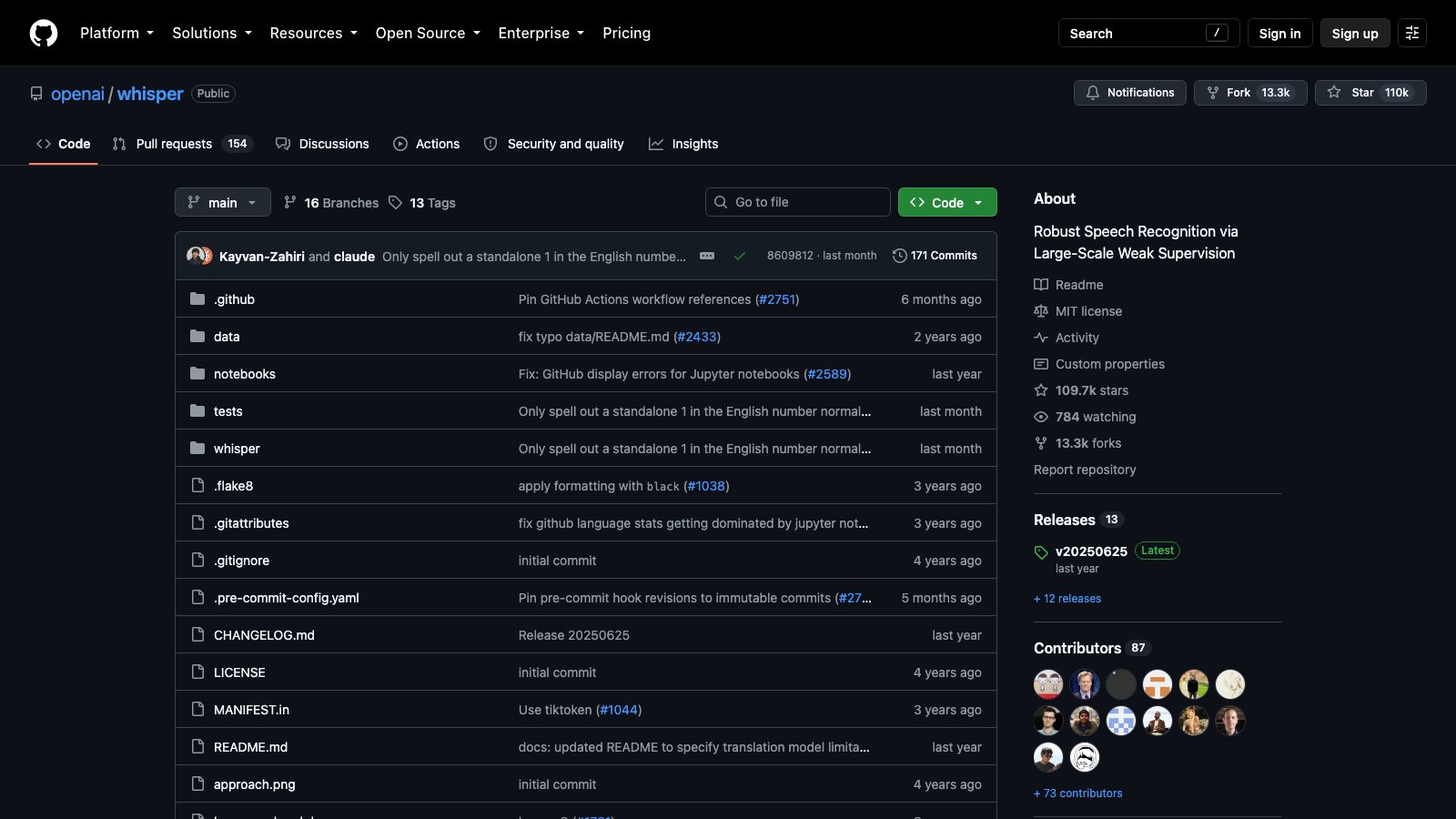Click the Sign in button

click(x=1279, y=33)
